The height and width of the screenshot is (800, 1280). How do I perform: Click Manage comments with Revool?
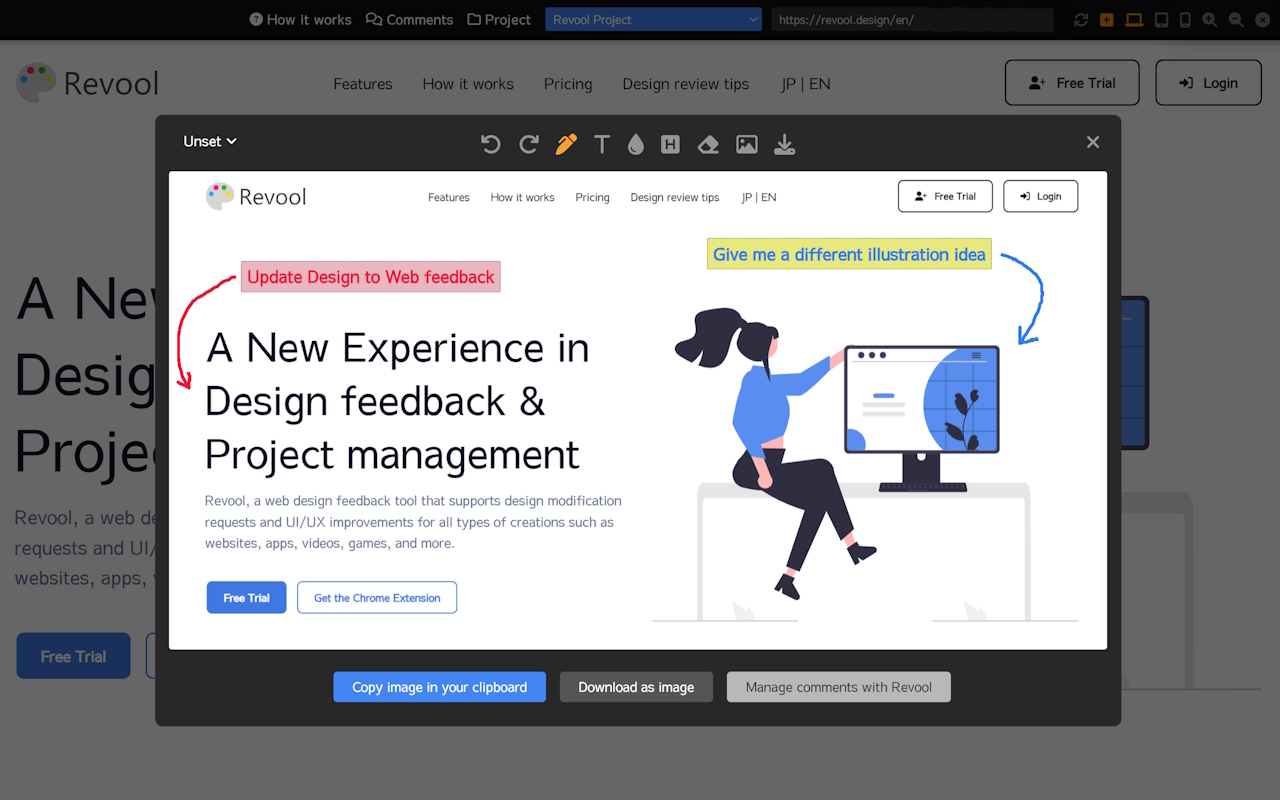pos(838,687)
